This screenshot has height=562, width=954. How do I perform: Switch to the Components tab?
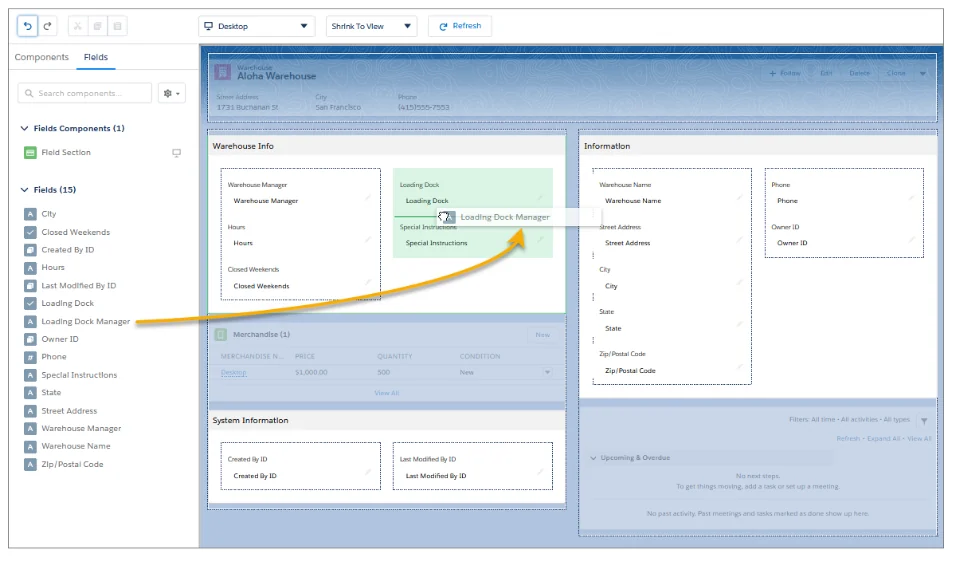tap(41, 57)
